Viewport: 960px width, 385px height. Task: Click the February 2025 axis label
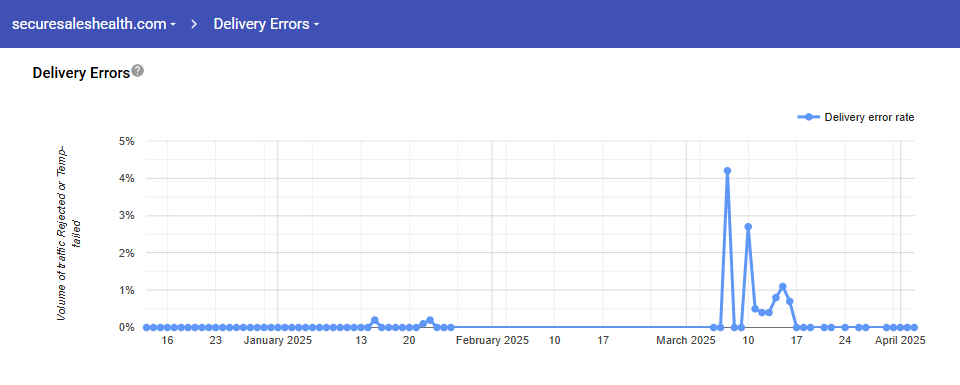tap(492, 340)
